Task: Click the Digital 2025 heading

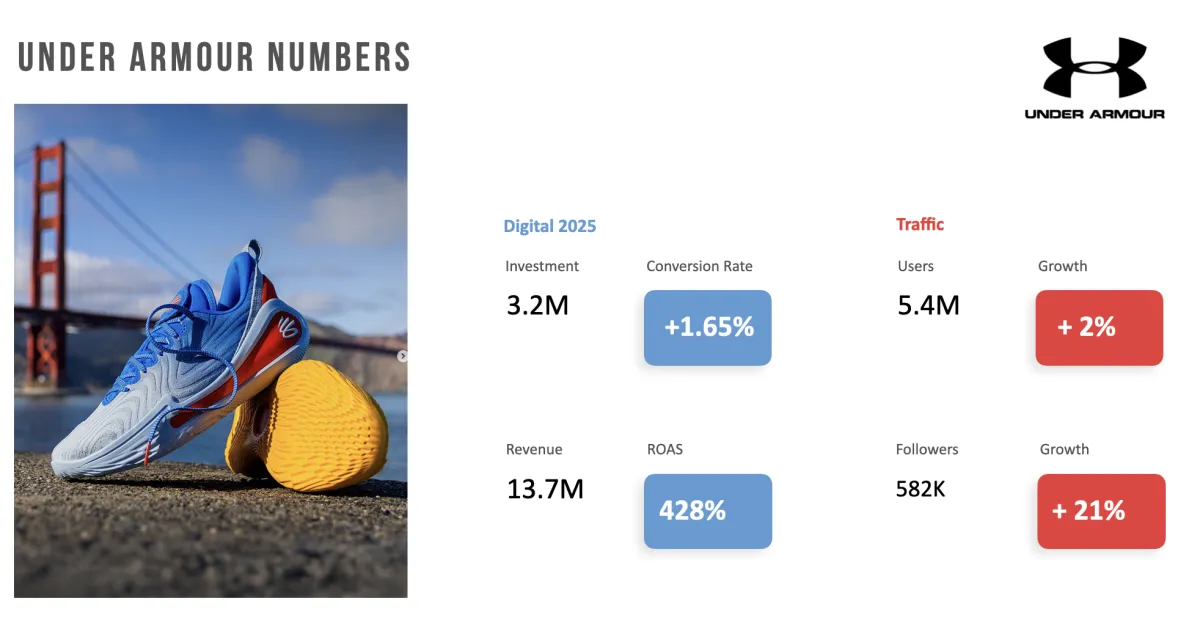Action: 549,226
